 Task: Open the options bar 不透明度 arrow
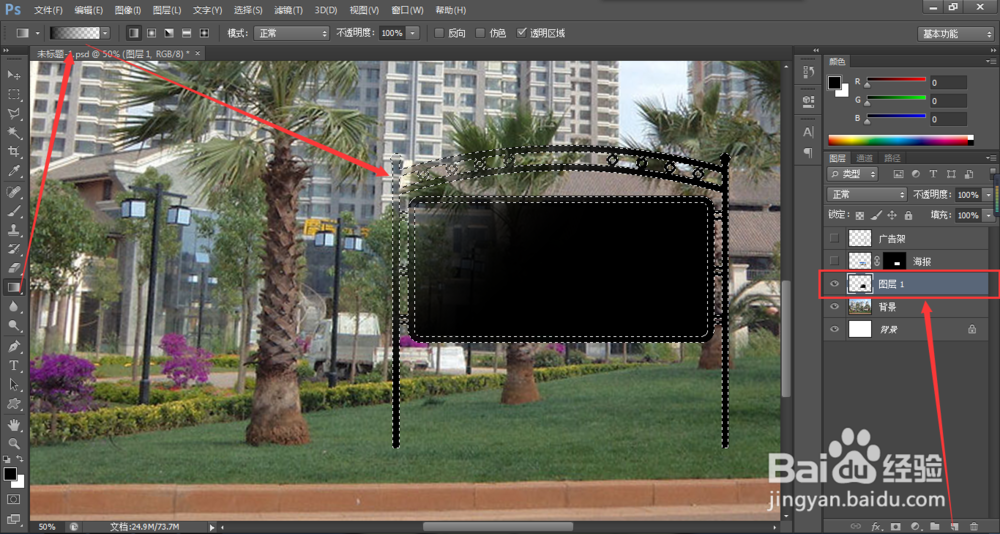pos(413,33)
